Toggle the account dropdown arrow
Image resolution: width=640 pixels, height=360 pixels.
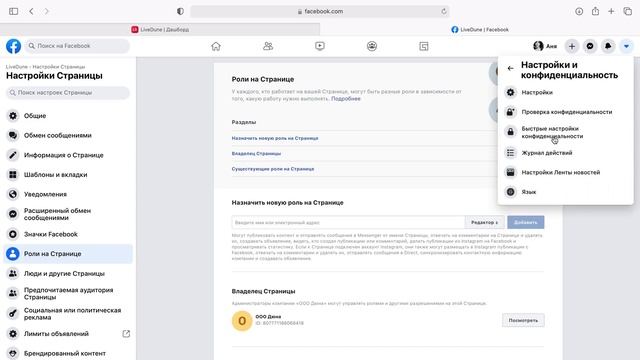[626, 46]
